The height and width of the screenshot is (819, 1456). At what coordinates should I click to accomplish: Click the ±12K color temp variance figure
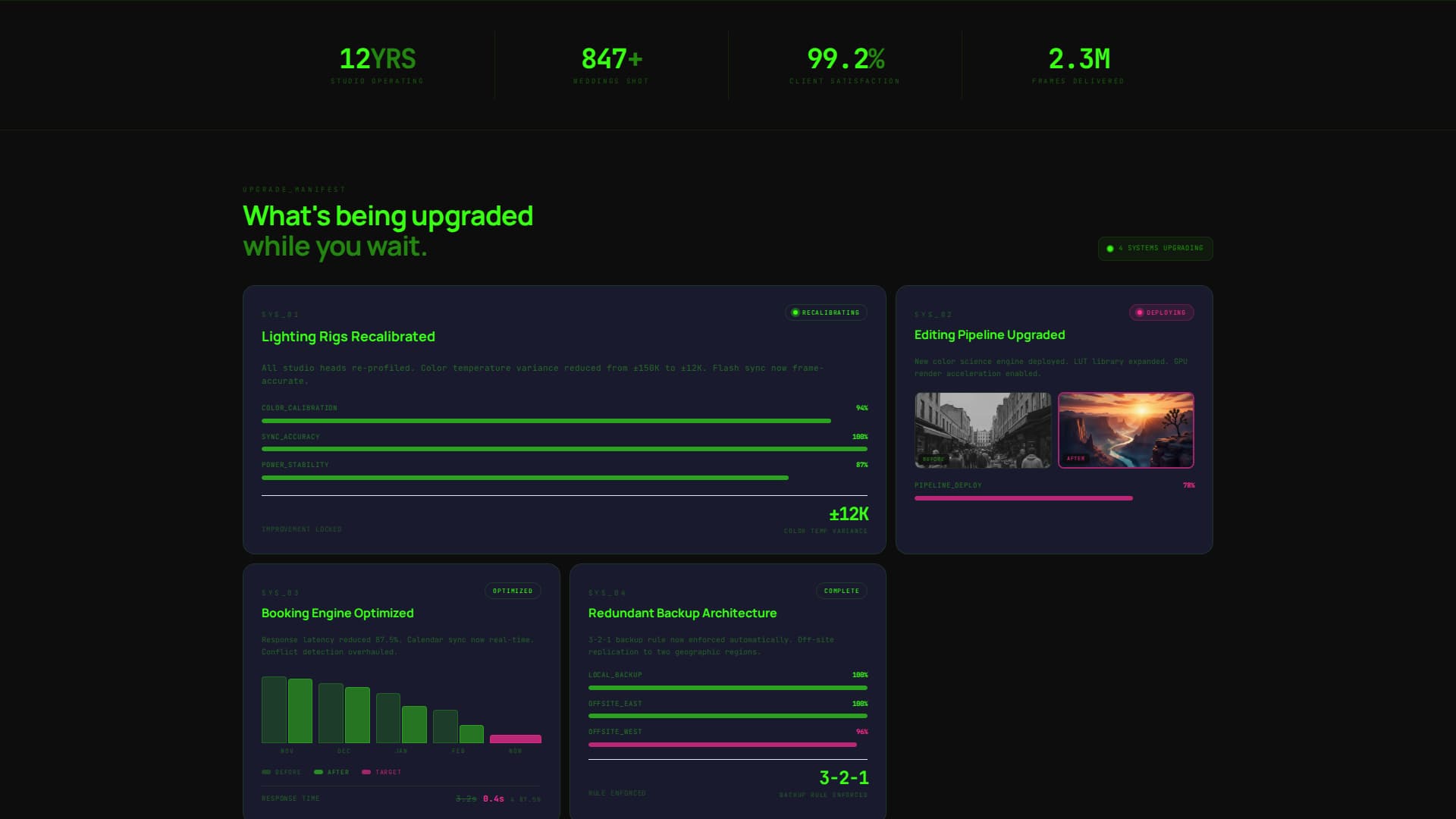pyautogui.click(x=849, y=514)
